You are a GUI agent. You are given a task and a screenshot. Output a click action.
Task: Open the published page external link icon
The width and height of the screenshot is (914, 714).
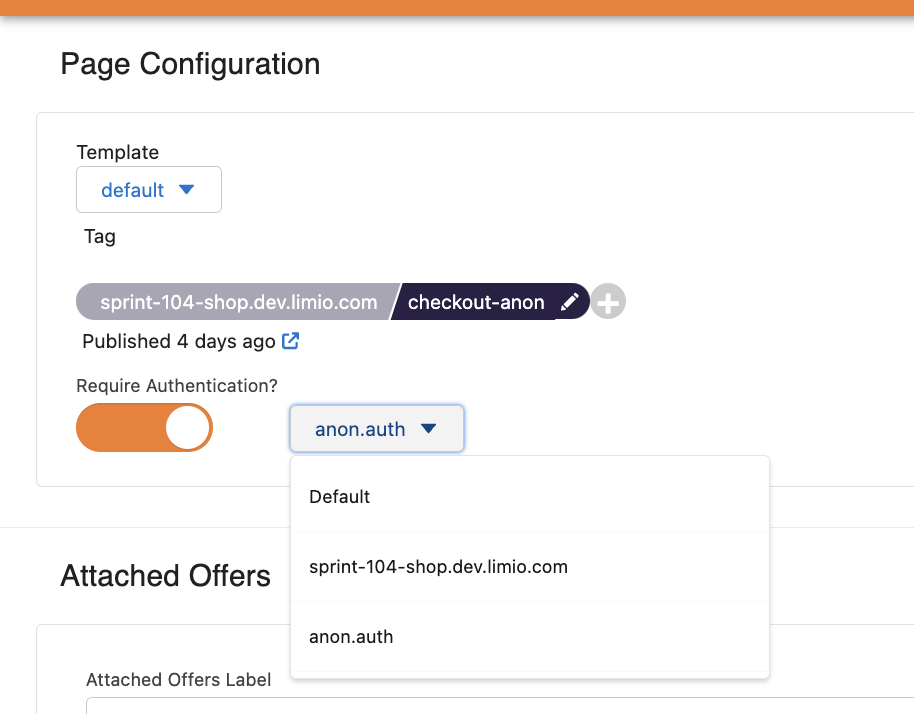point(290,341)
